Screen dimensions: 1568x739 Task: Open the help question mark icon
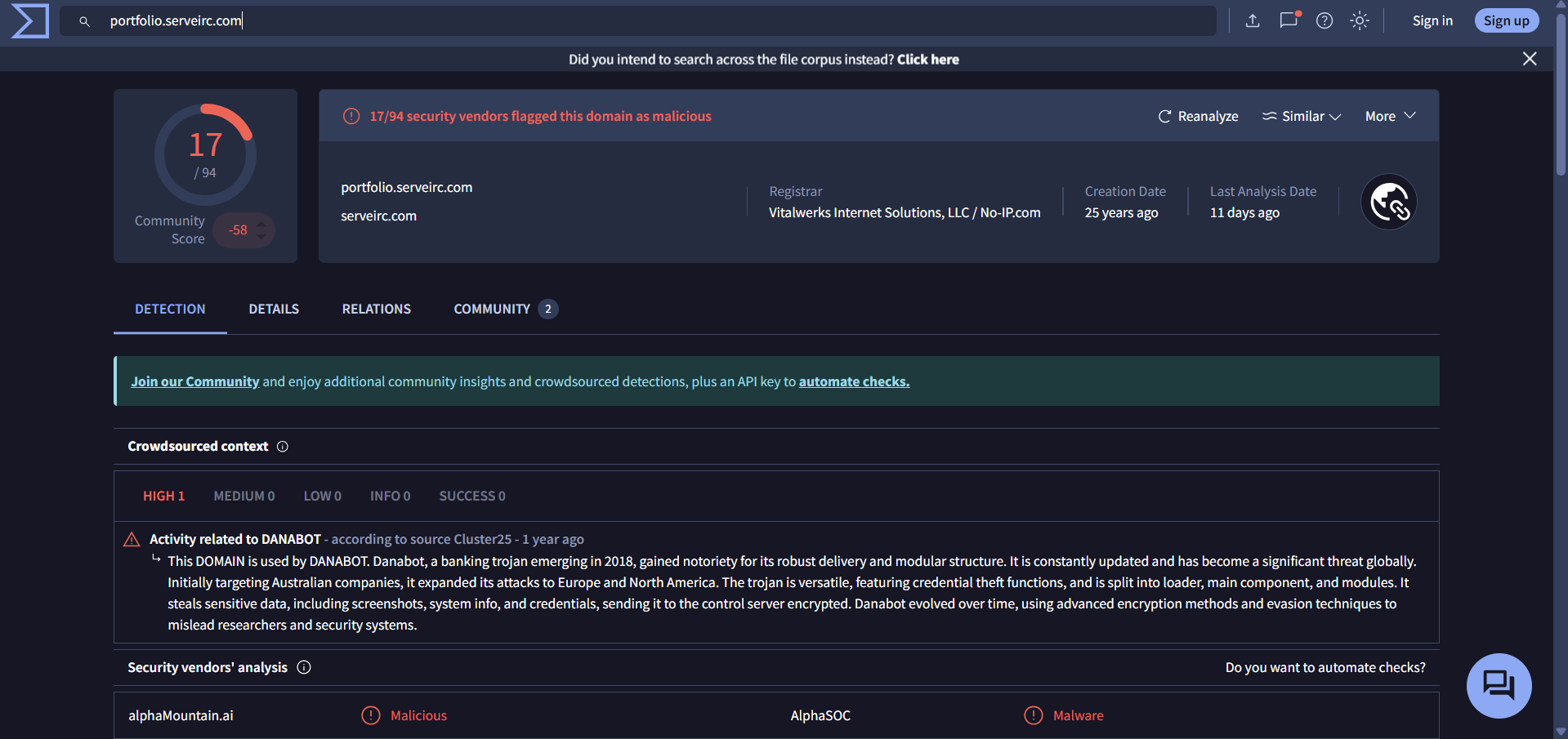tap(1324, 21)
